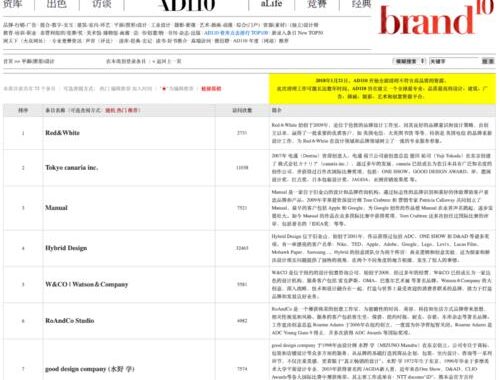500x380 pixels.
Task: Click the visit count in W&CO row
Action: point(242,284)
